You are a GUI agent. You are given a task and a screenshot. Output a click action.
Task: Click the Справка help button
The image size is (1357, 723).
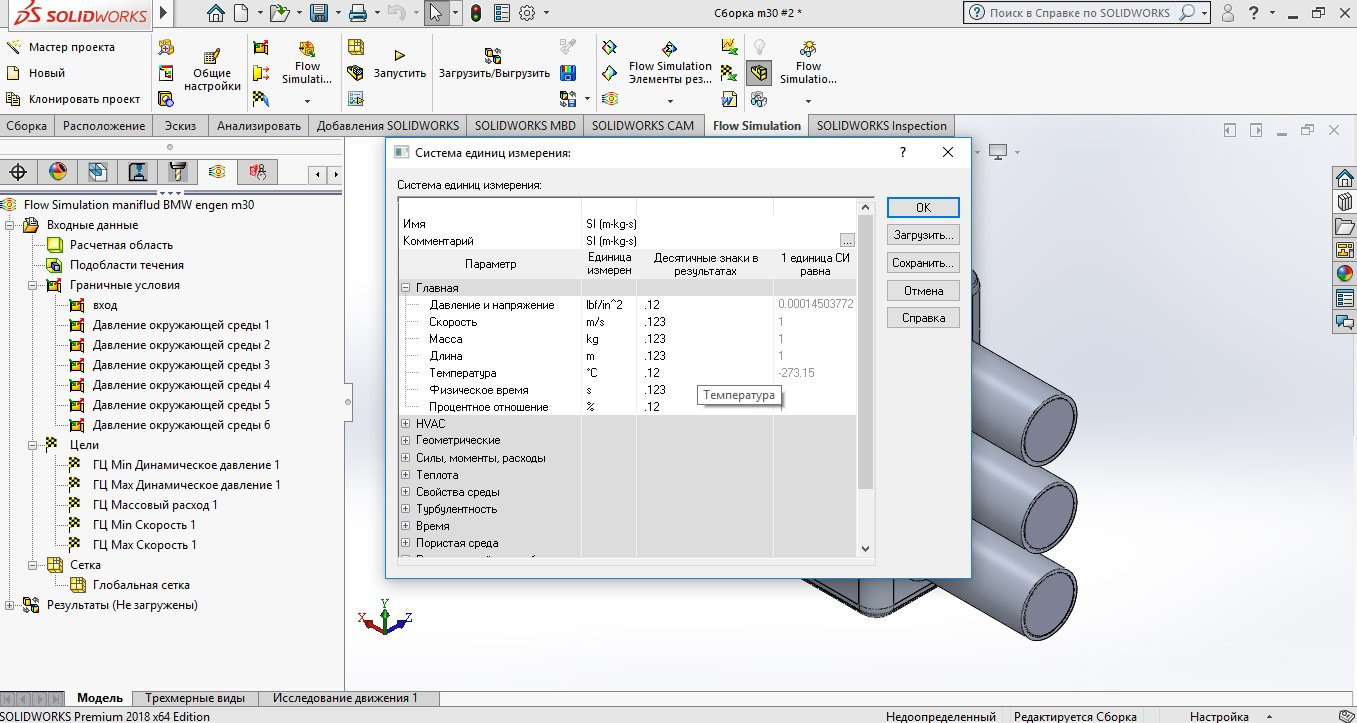[923, 318]
